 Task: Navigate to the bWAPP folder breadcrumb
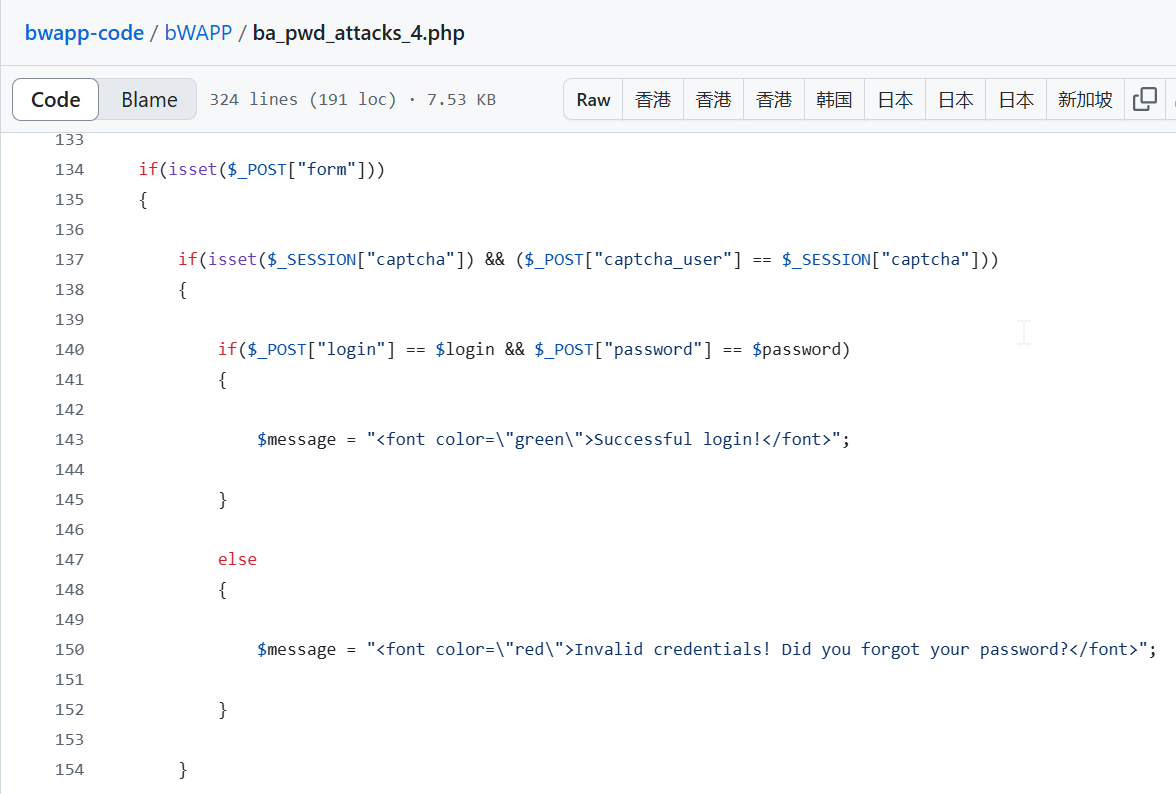pos(198,33)
